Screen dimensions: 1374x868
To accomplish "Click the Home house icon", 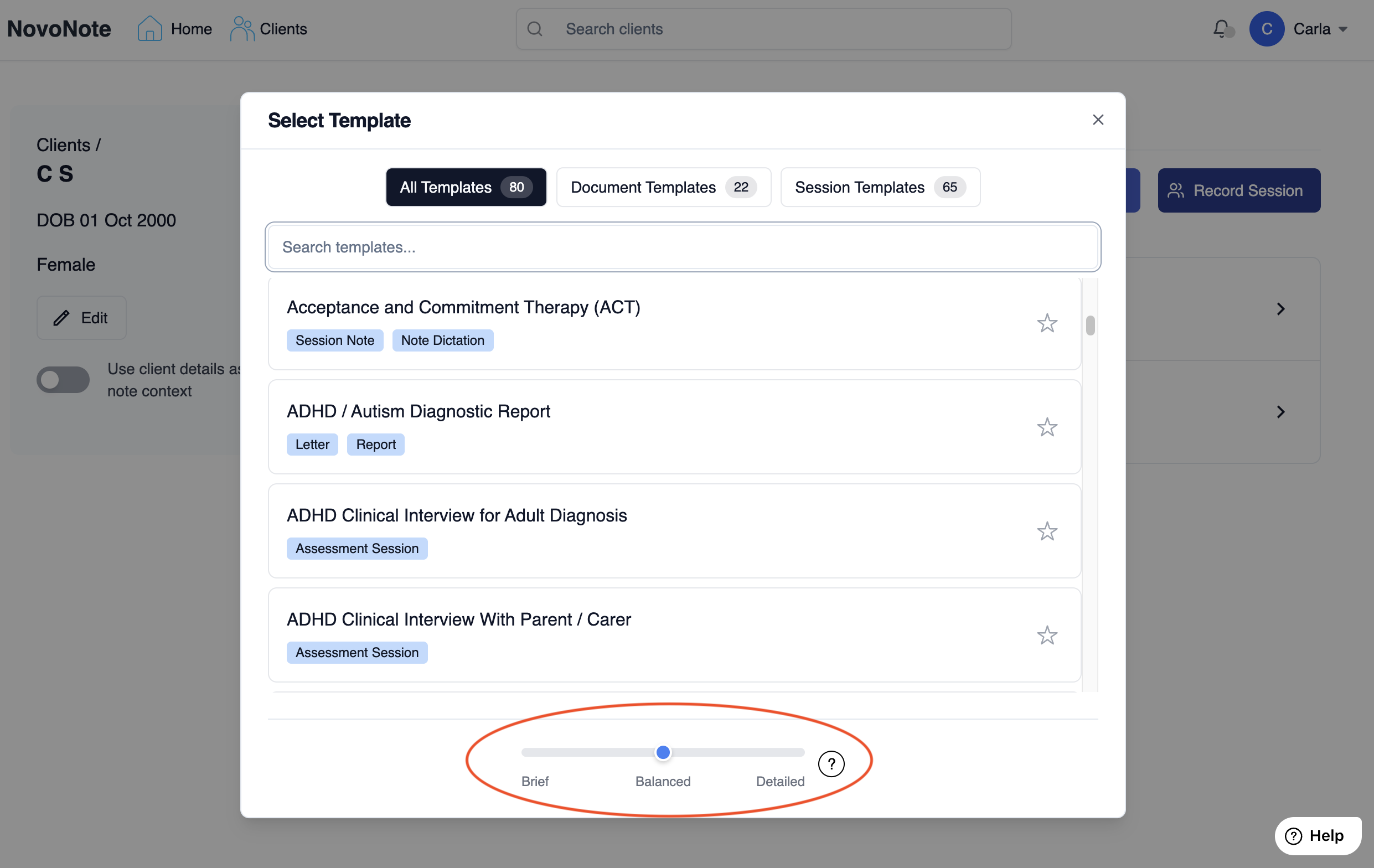I will (x=149, y=29).
